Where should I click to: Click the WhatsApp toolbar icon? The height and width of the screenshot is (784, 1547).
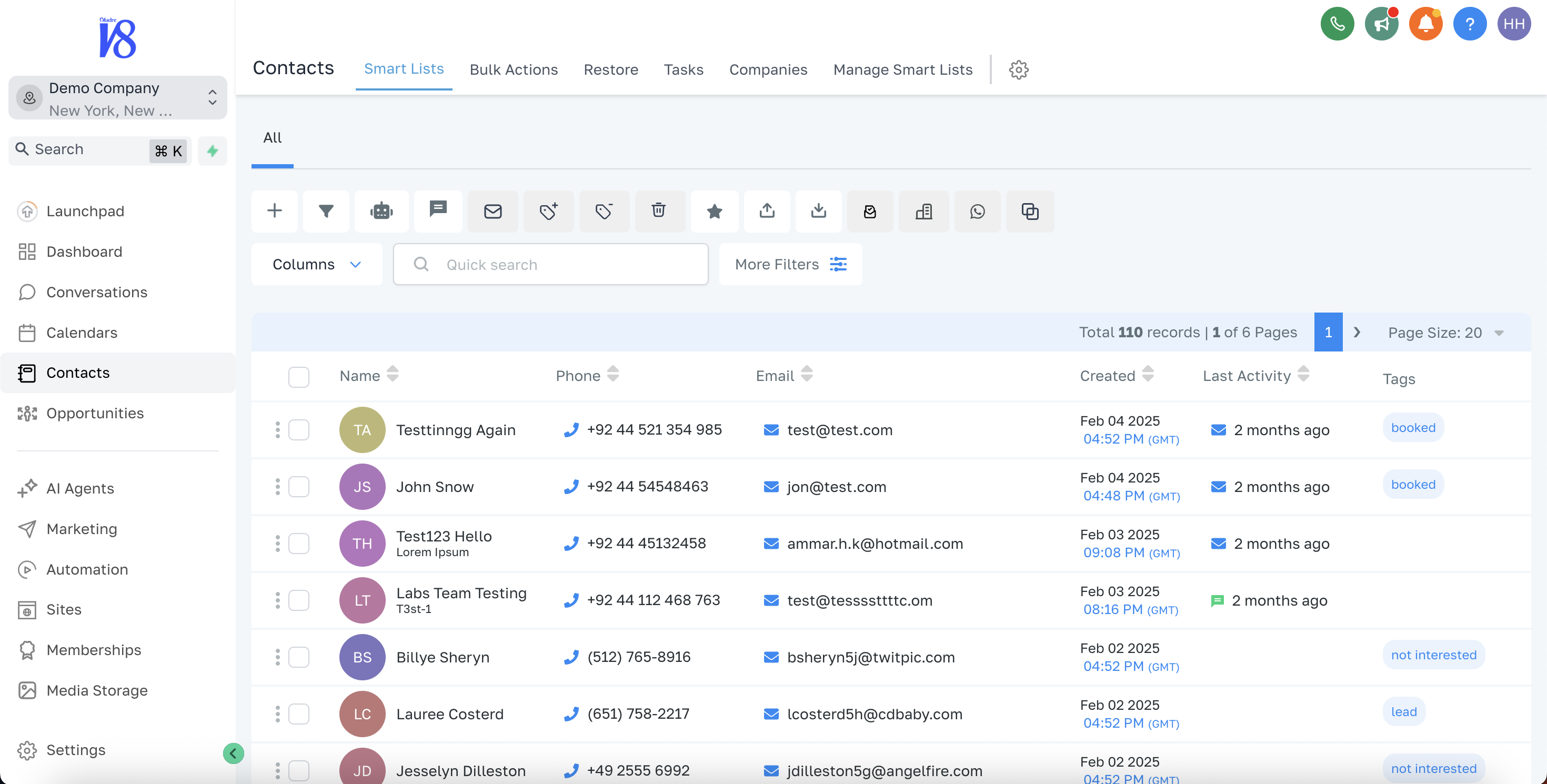[977, 210]
